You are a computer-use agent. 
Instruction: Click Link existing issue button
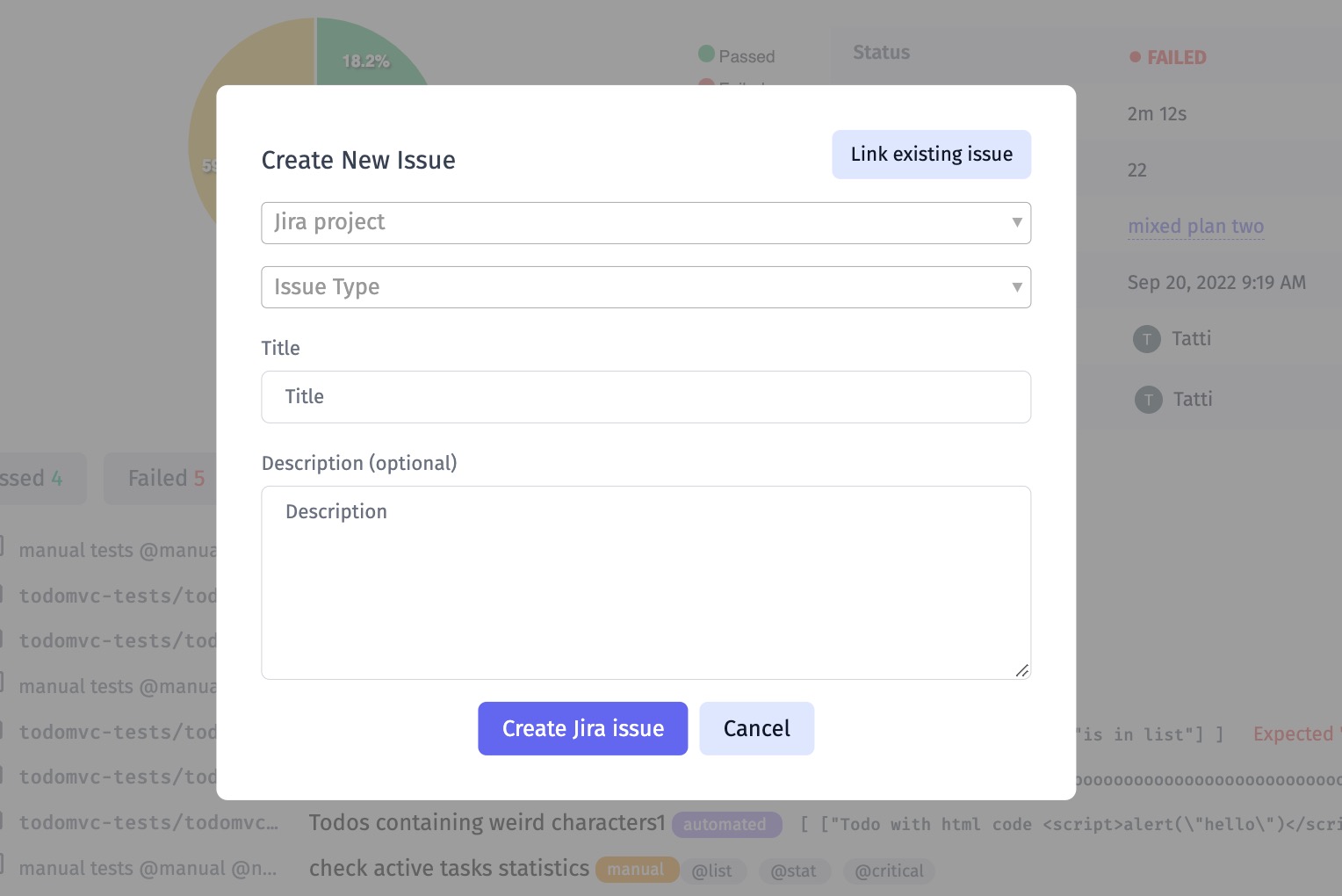tap(931, 155)
